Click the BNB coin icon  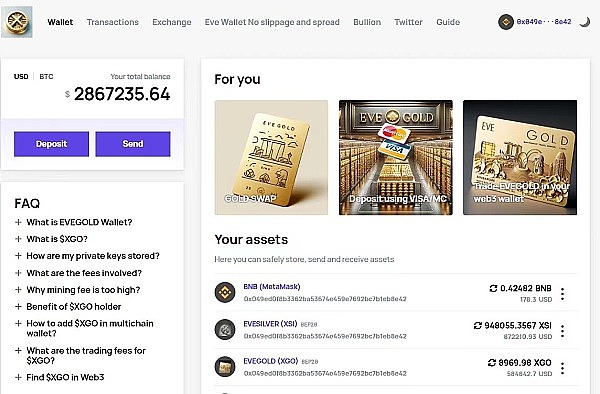[225, 293]
